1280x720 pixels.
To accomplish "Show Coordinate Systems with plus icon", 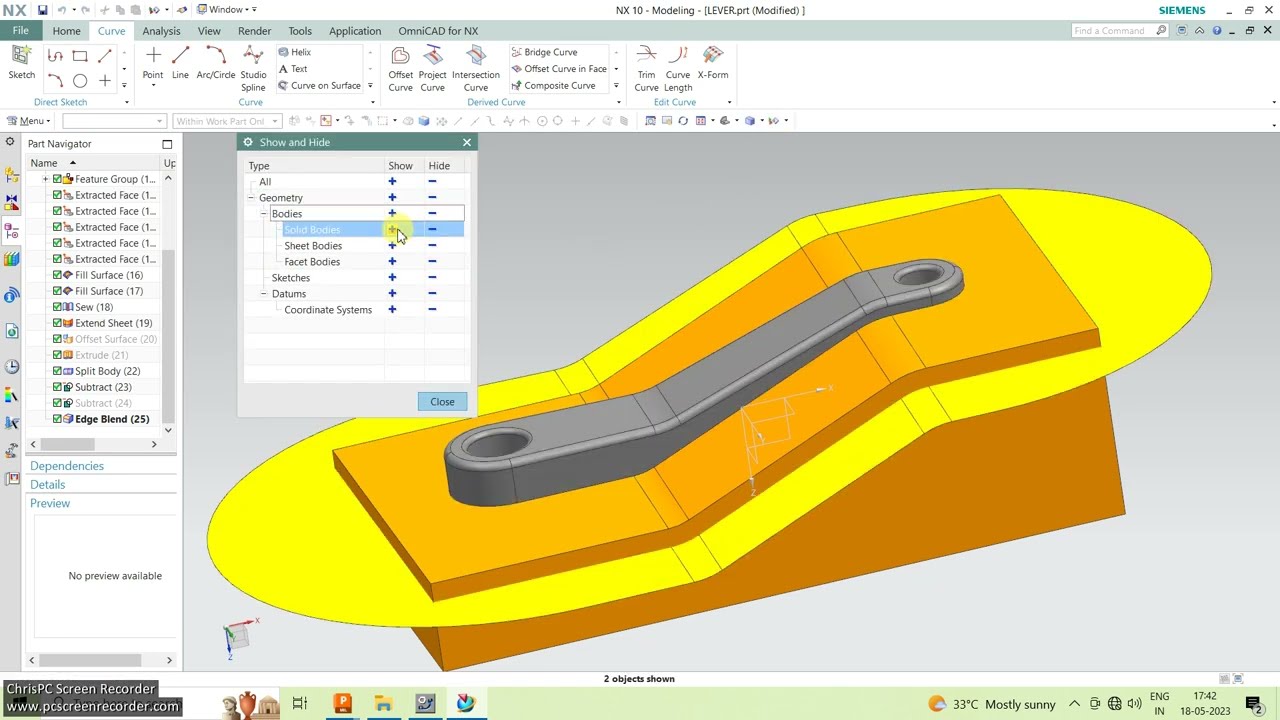I will point(392,310).
